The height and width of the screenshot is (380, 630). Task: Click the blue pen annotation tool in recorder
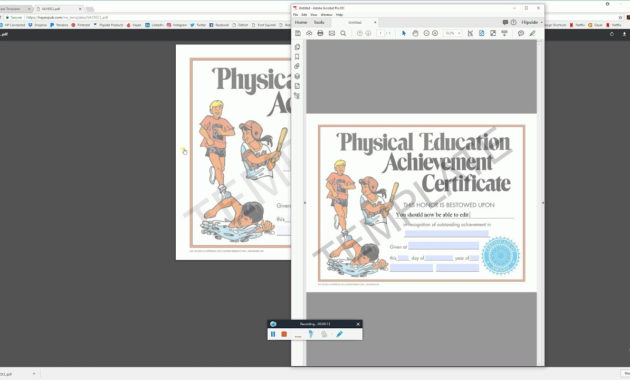[340, 334]
